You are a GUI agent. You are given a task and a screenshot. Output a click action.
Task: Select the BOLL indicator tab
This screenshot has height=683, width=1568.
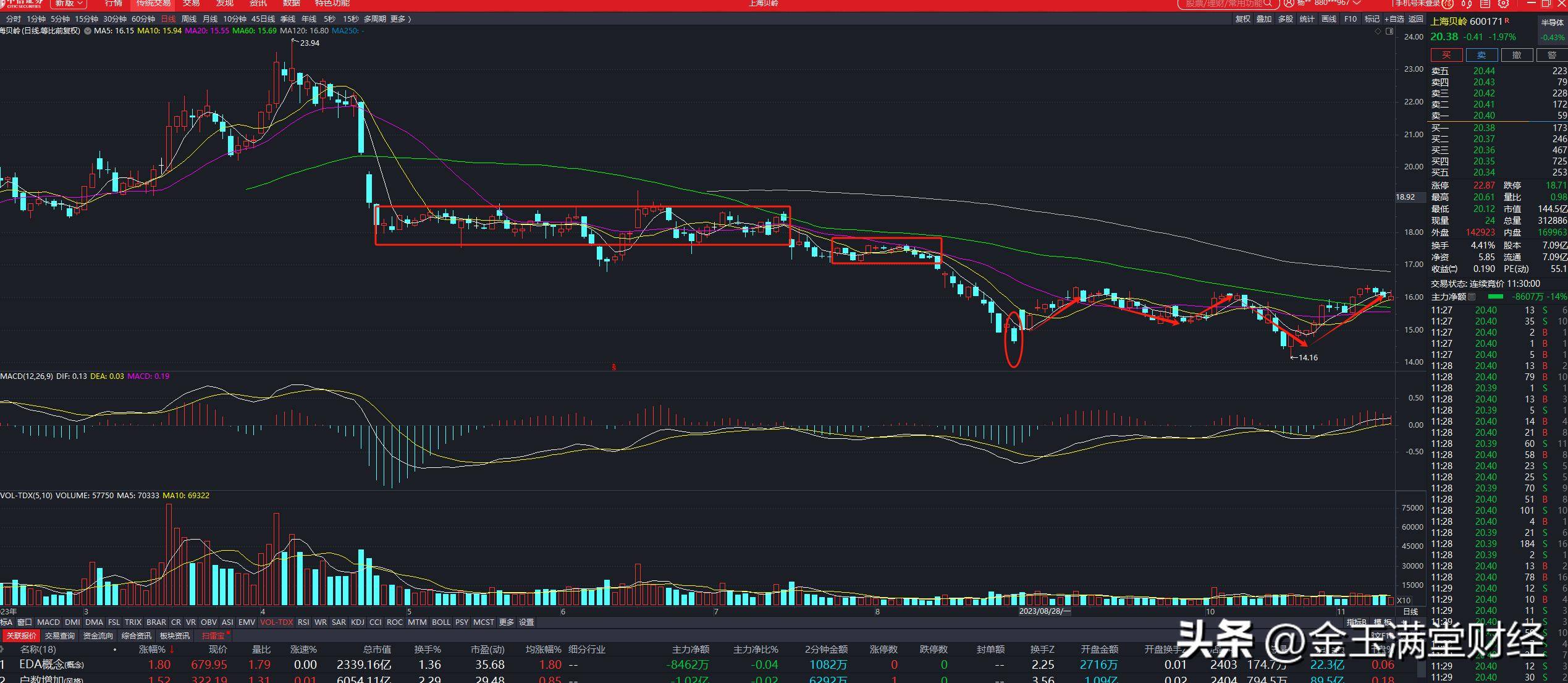click(441, 622)
